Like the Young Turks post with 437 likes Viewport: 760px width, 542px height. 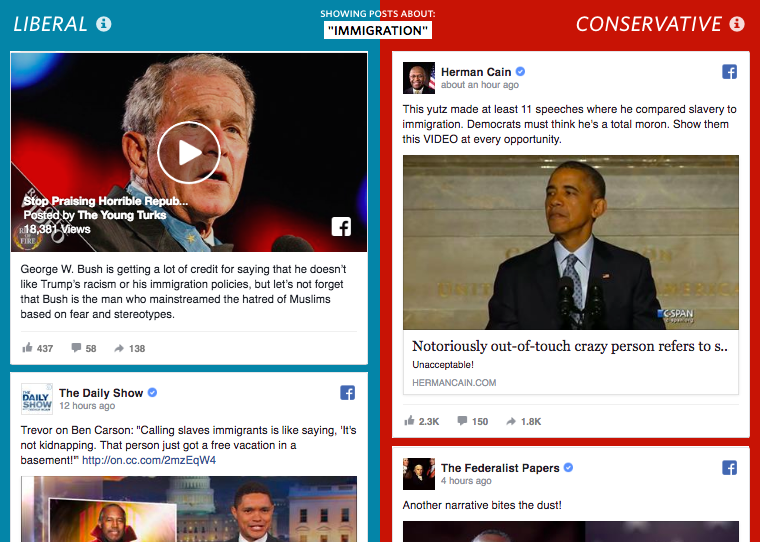click(37, 348)
